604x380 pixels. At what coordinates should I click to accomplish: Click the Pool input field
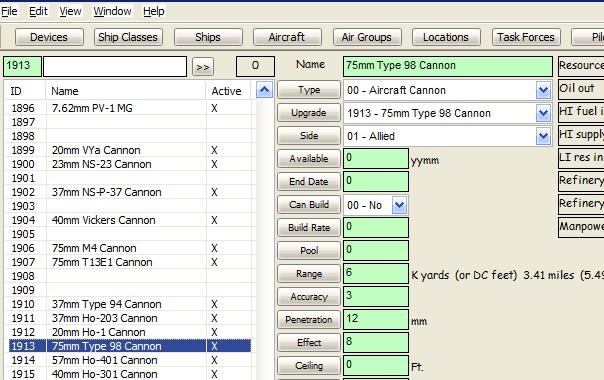point(376,251)
